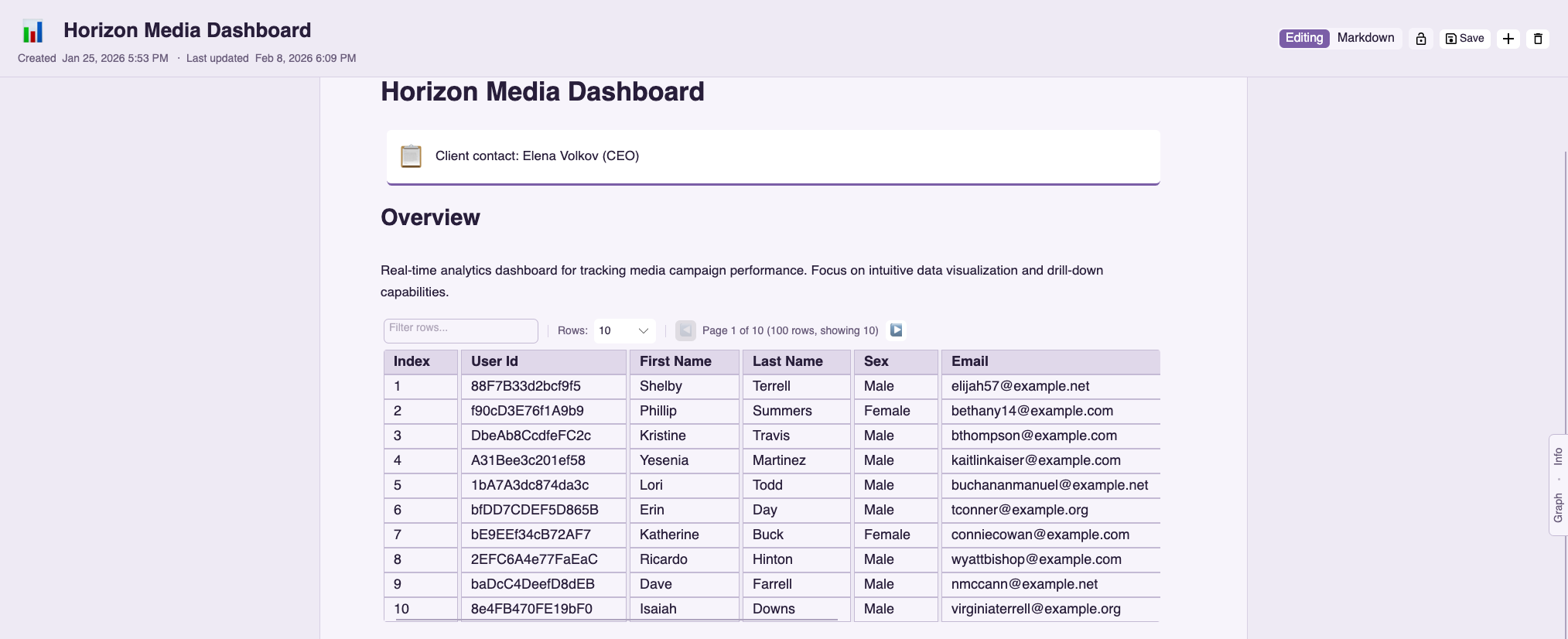Click the large Horizon Media Dashboard heading
The image size is (1568, 639).
pos(542,92)
